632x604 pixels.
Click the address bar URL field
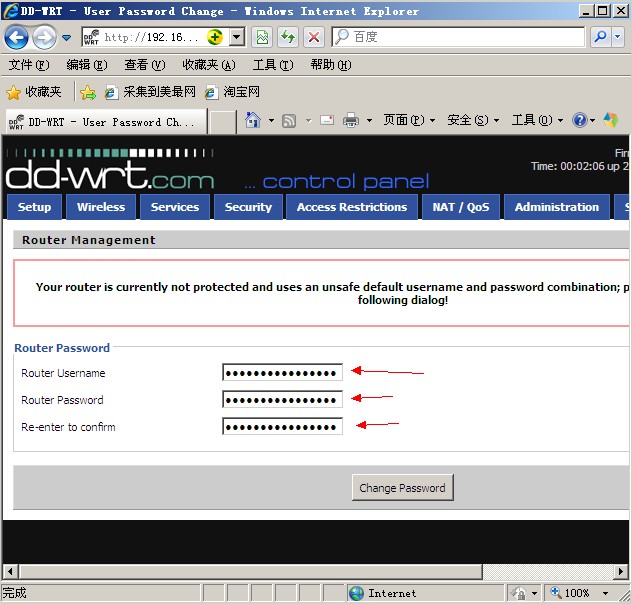click(152, 37)
